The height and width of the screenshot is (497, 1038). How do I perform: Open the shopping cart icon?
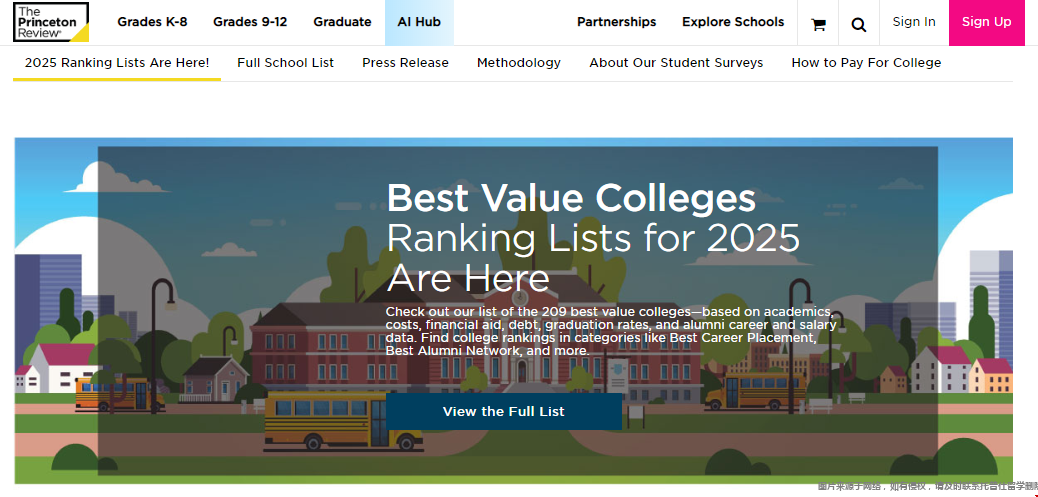818,24
